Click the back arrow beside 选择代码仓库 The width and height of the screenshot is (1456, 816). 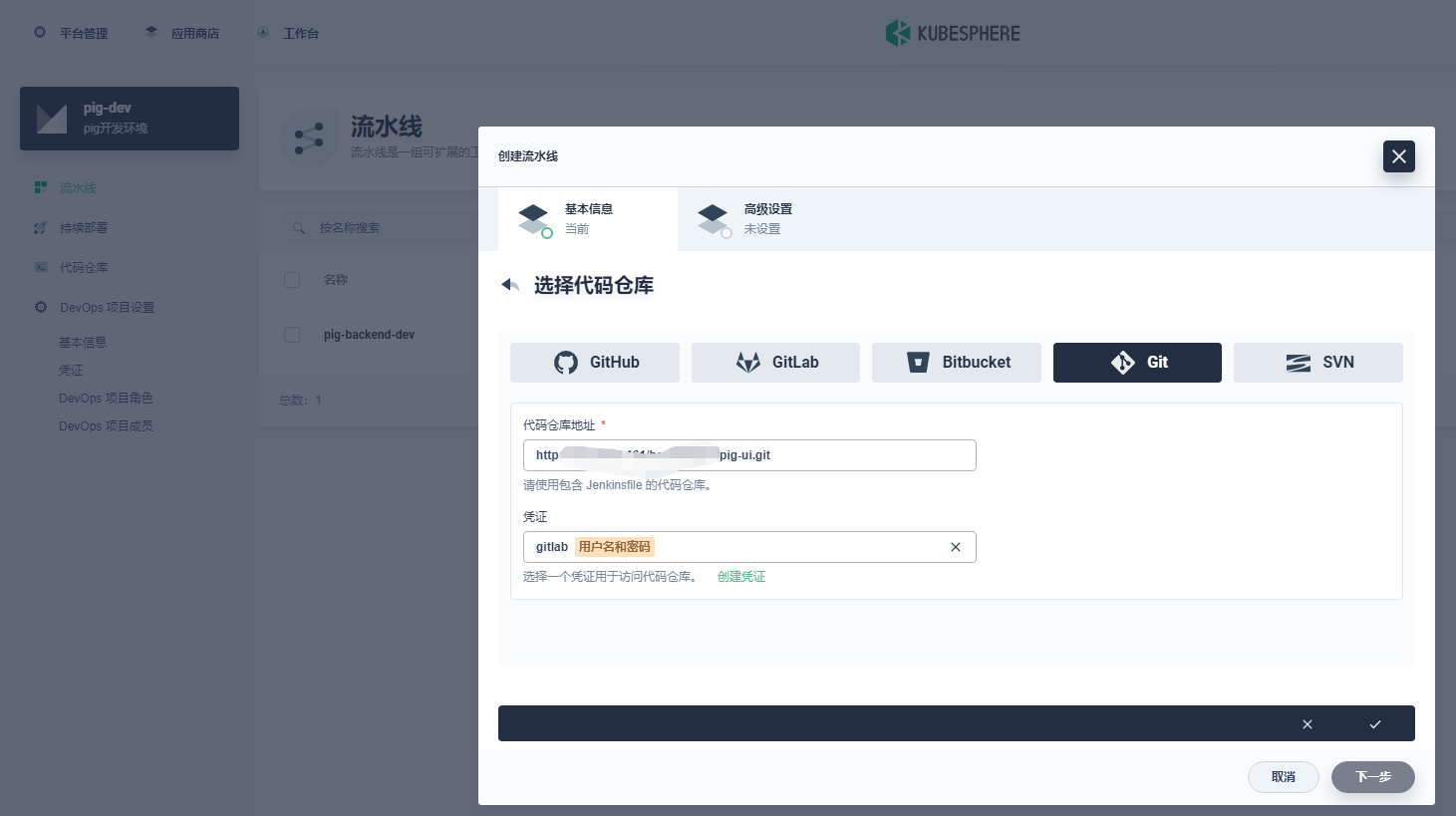pyautogui.click(x=510, y=286)
